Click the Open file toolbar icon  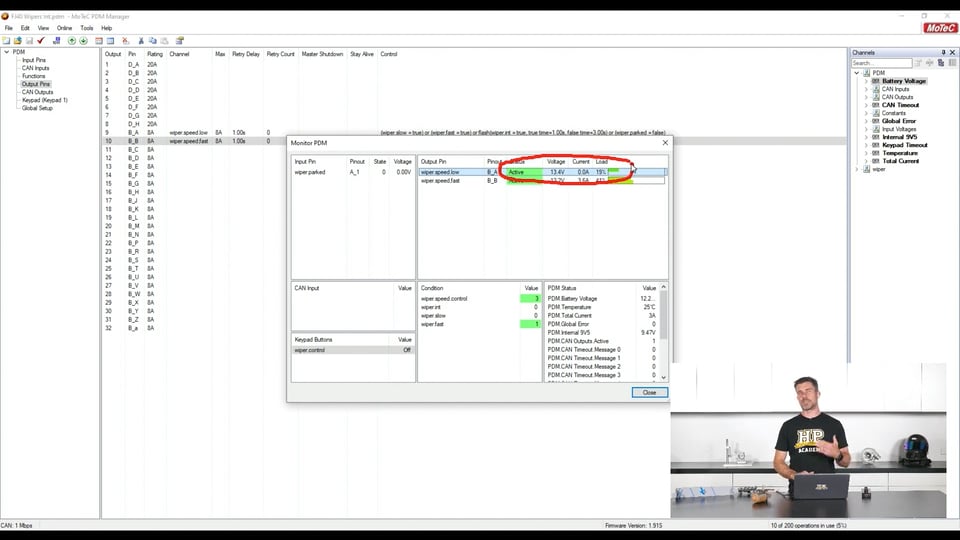18,40
